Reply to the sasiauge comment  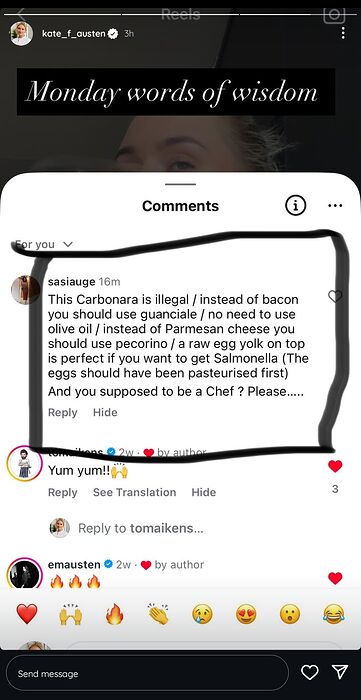click(62, 412)
